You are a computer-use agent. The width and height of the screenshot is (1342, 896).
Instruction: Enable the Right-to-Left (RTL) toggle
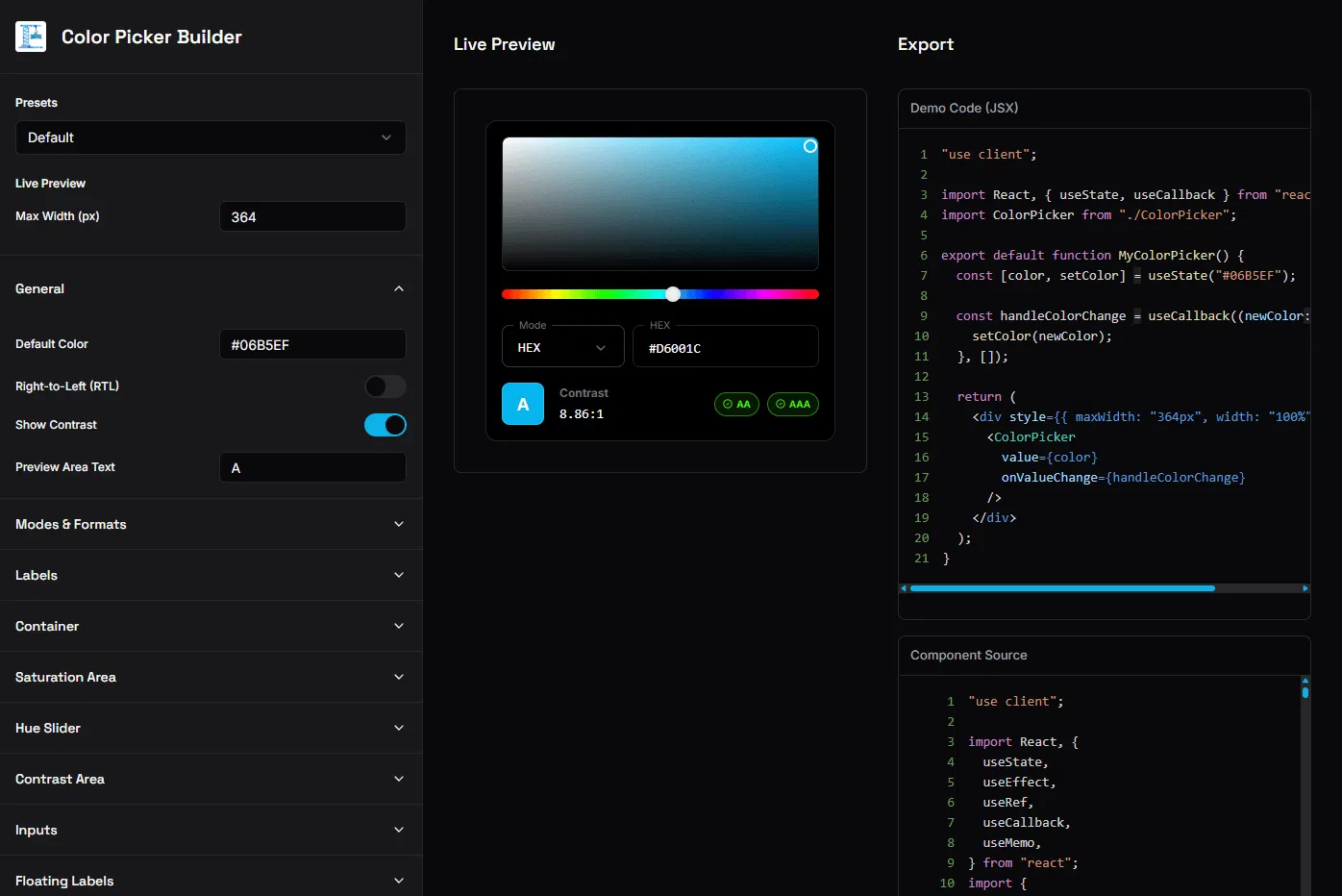click(385, 386)
